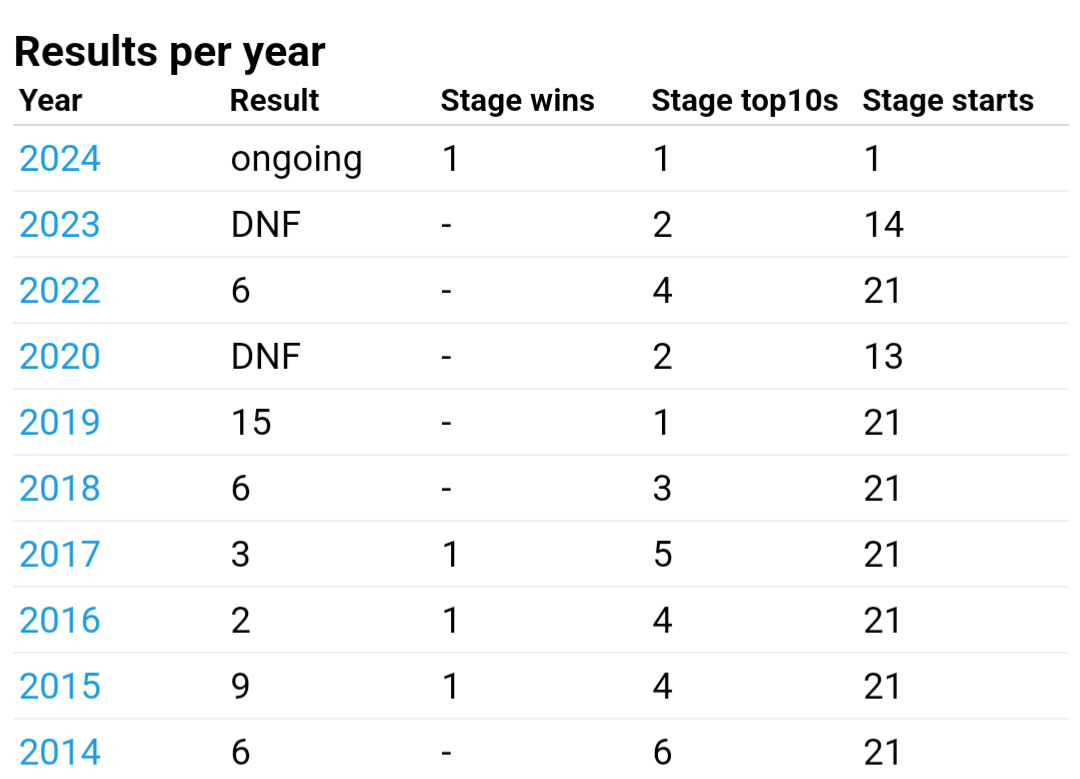This screenshot has height=779, width=1080.
Task: Go to the 2022 year link
Action: pos(60,291)
